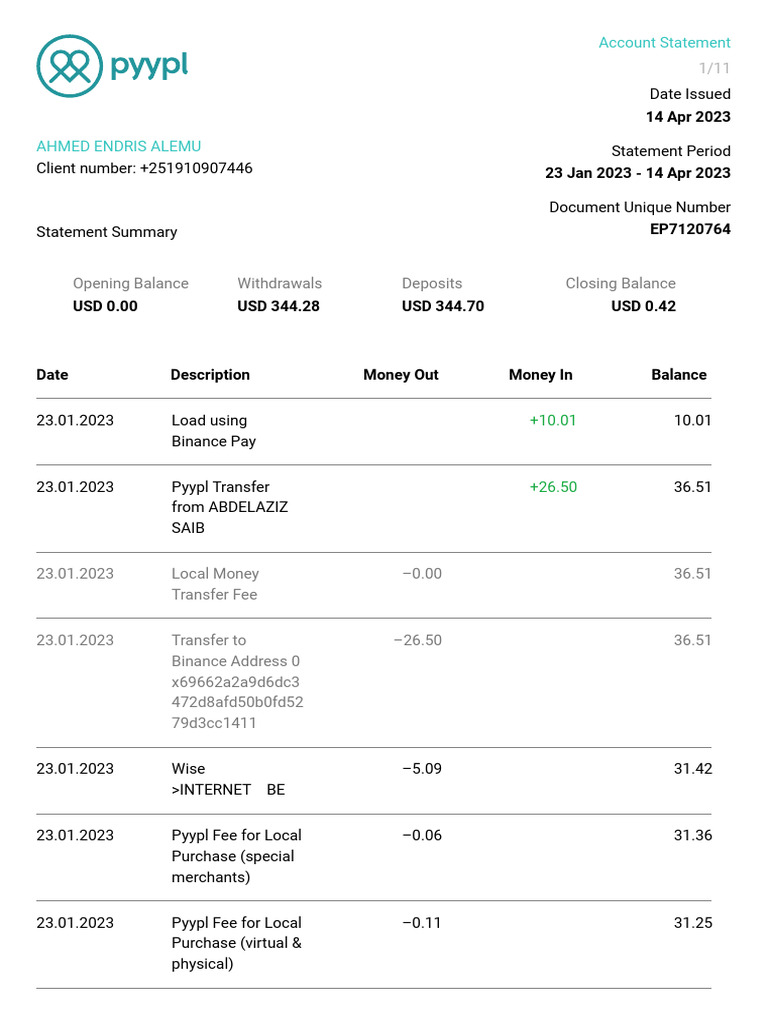Click the Account Statement heading link
This screenshot has width=768, height=1024.
(664, 43)
